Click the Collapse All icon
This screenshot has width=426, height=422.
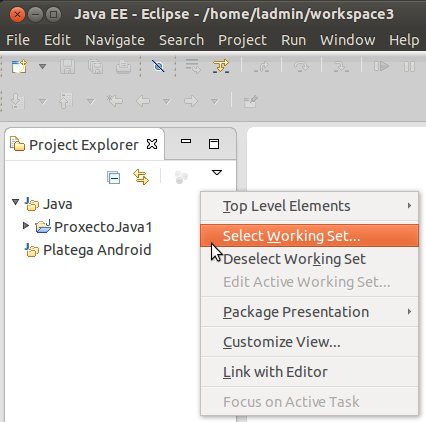pos(113,177)
